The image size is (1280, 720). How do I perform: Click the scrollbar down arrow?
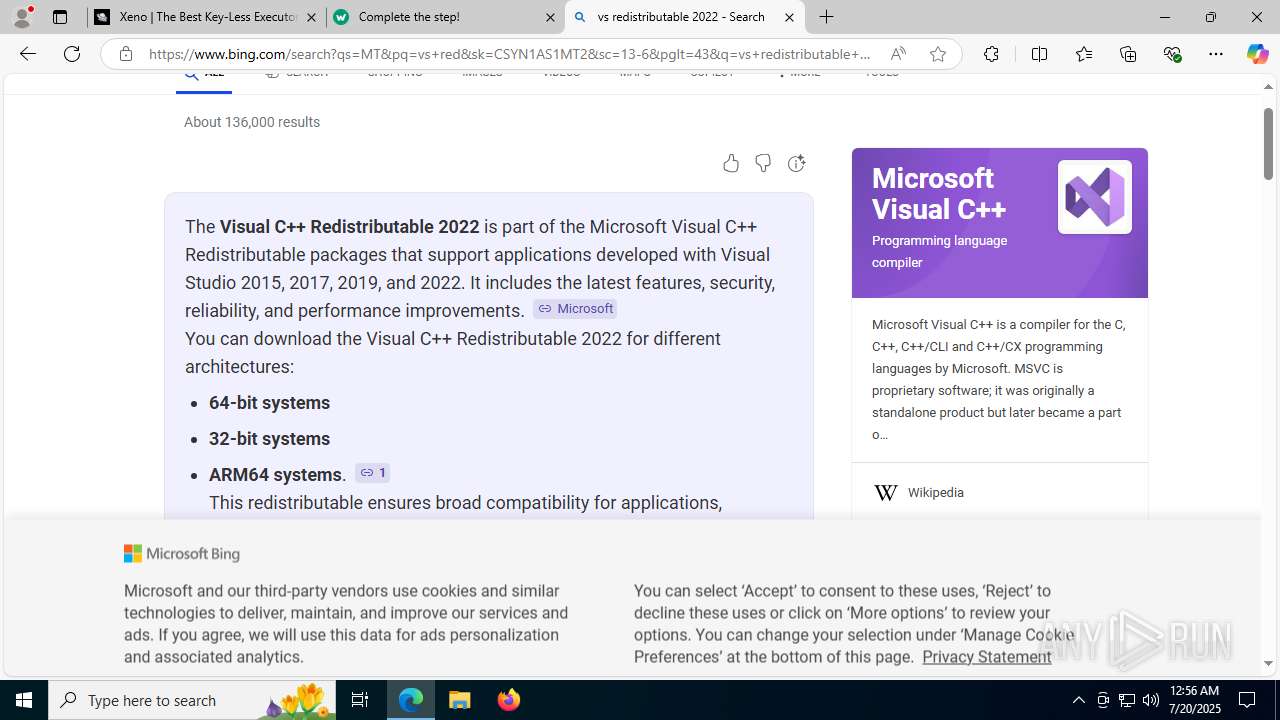click(1268, 663)
